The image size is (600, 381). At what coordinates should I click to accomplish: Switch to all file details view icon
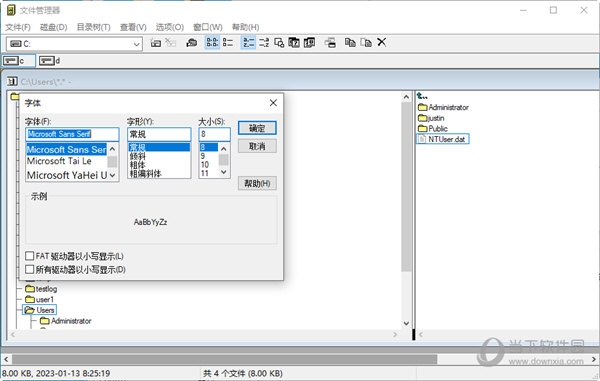pos(228,42)
